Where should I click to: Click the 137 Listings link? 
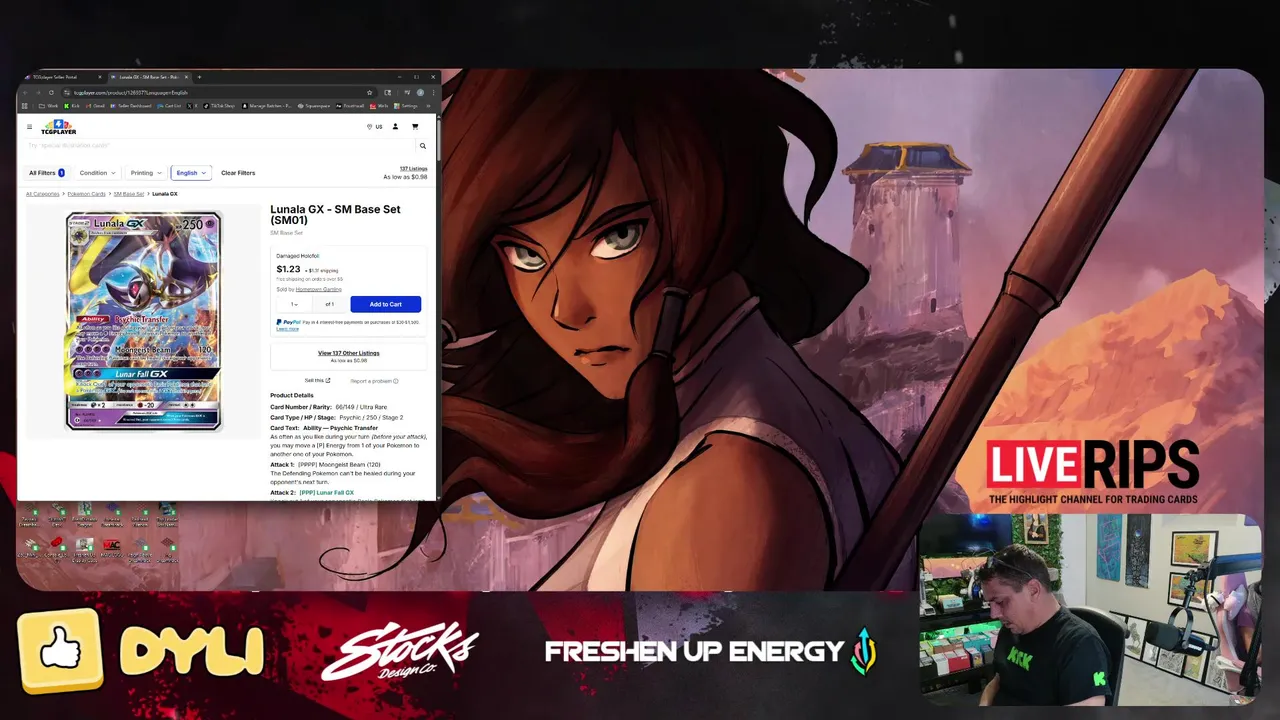(413, 168)
